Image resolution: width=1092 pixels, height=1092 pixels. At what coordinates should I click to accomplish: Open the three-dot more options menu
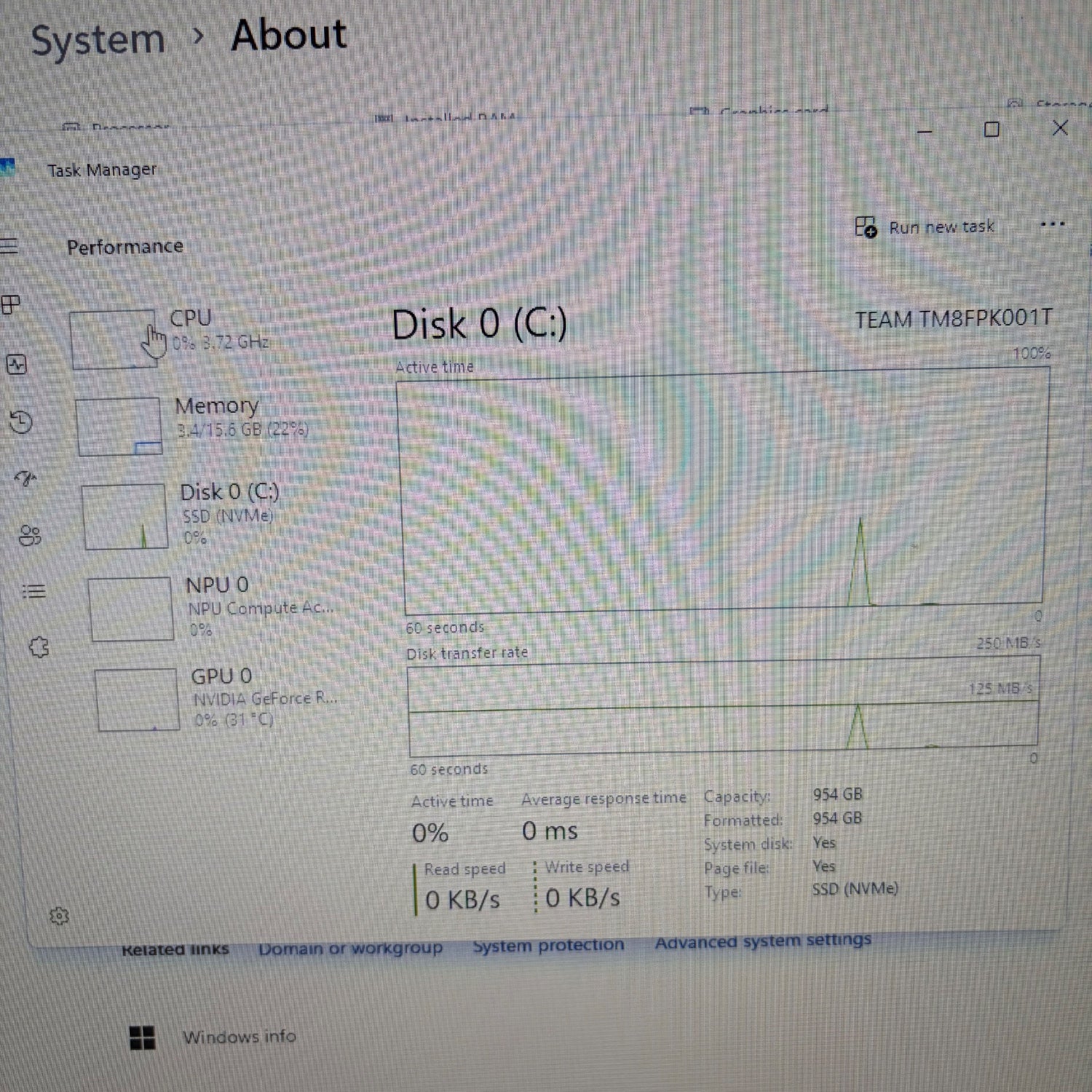[x=1052, y=224]
